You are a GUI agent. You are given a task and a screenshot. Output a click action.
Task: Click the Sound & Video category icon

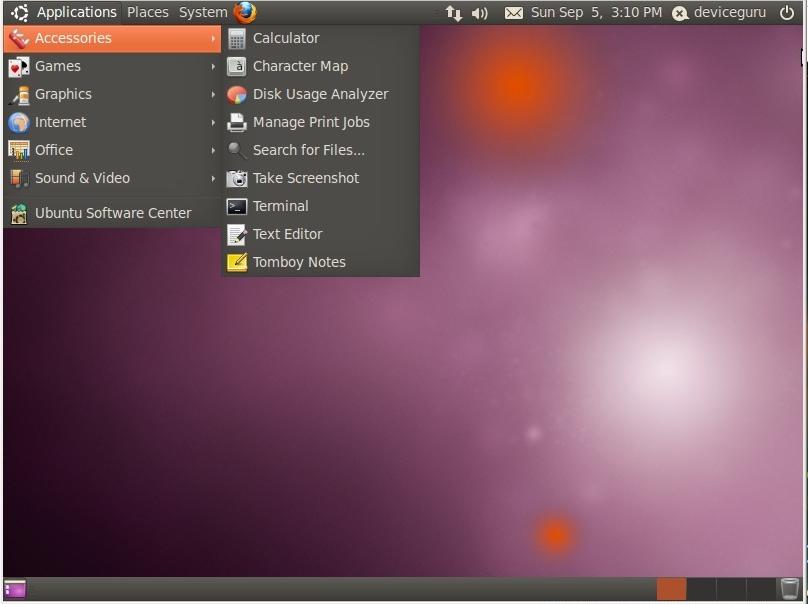(19, 179)
